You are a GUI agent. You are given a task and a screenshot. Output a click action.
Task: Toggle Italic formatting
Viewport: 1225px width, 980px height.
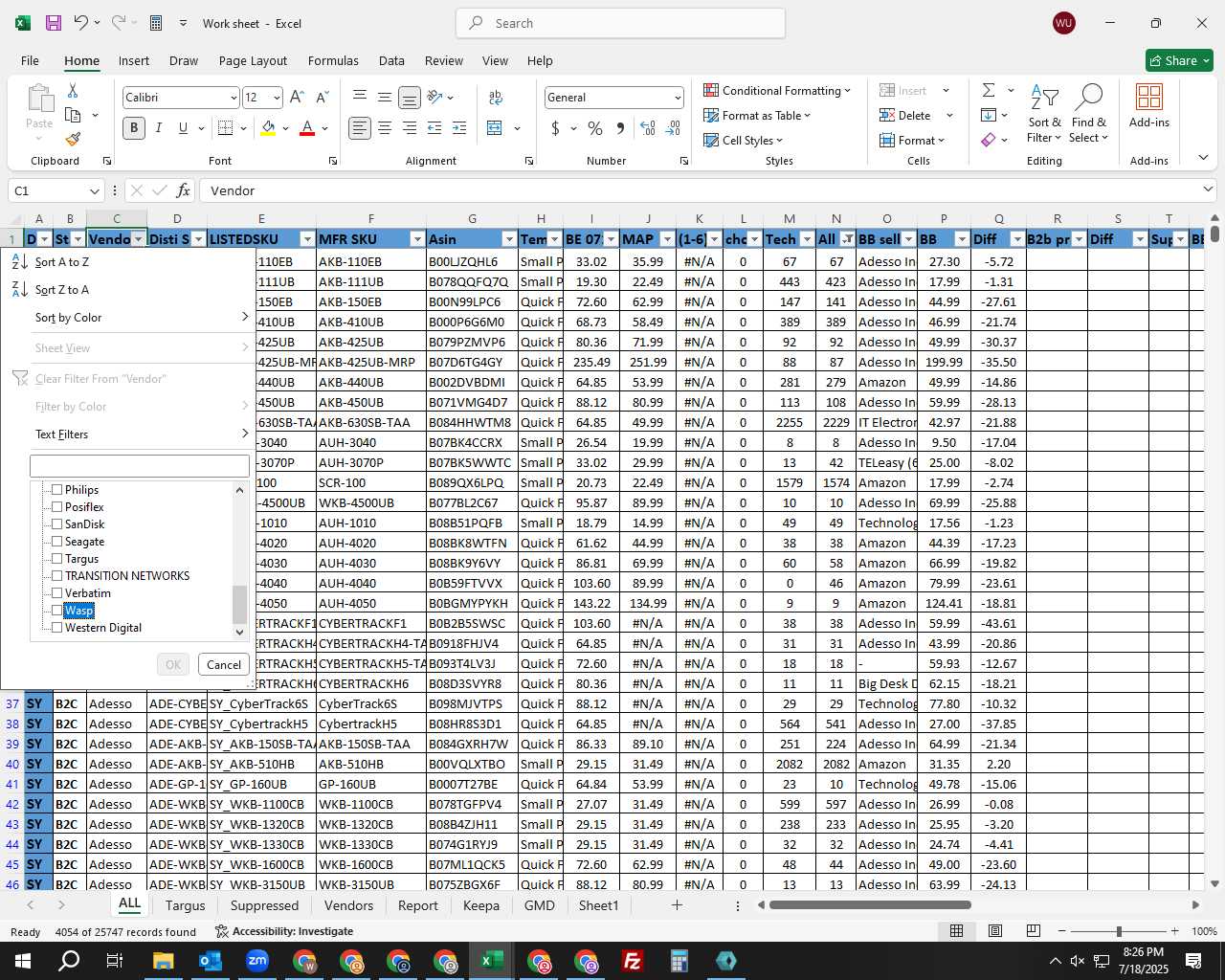(158, 127)
